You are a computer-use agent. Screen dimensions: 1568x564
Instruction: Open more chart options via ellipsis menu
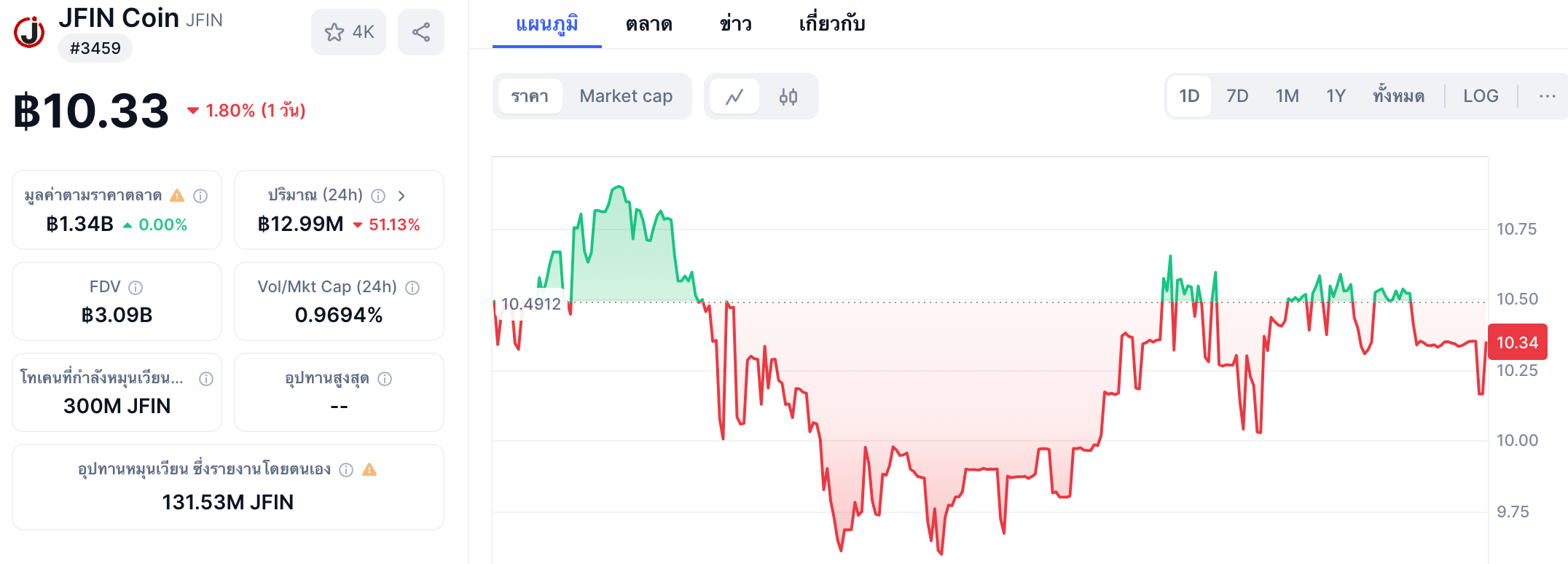tap(1546, 95)
